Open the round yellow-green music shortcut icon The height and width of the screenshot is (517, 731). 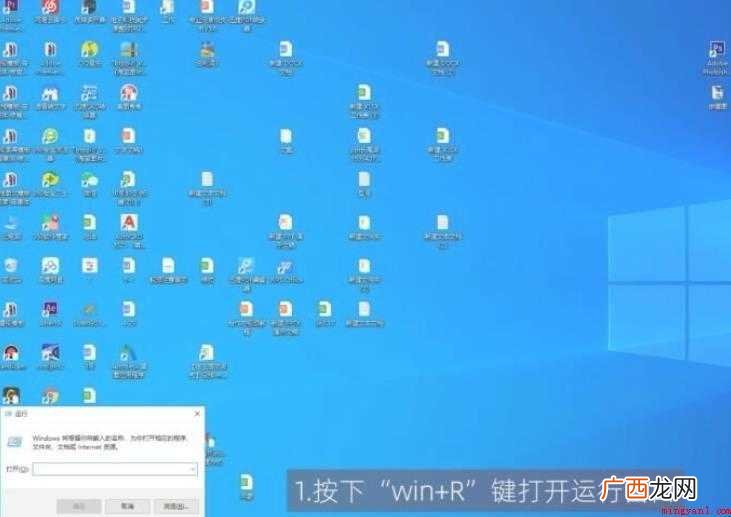[90, 49]
